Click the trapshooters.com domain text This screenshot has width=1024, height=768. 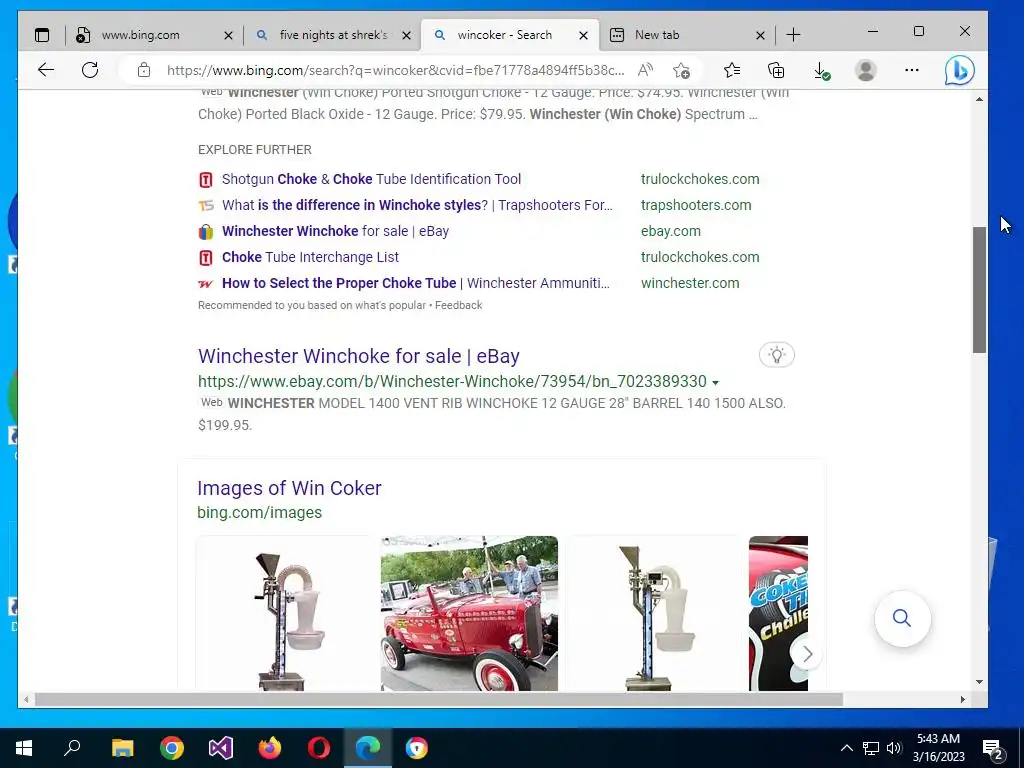696,205
